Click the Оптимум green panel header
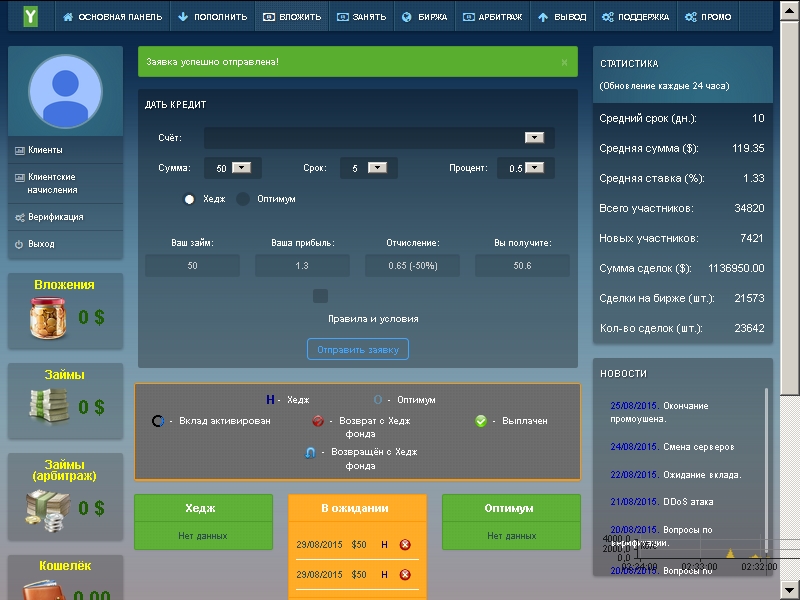Screen dimensions: 800x600 [511, 508]
